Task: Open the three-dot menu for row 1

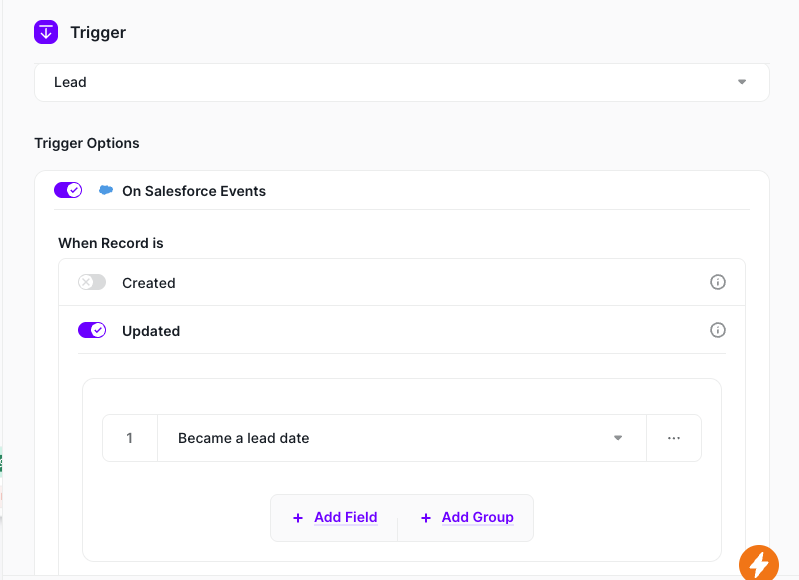Action: tap(674, 438)
